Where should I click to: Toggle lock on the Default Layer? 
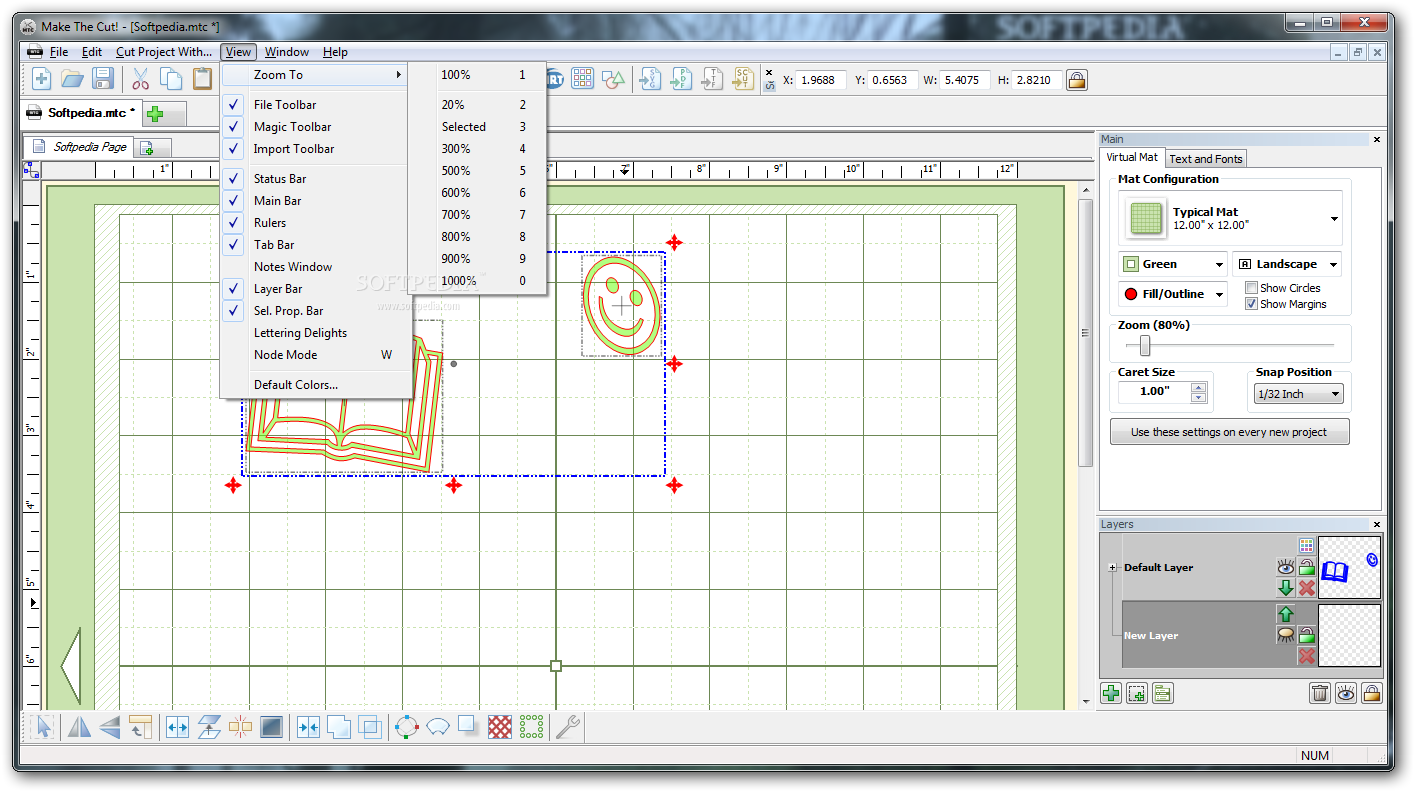(x=1306, y=567)
